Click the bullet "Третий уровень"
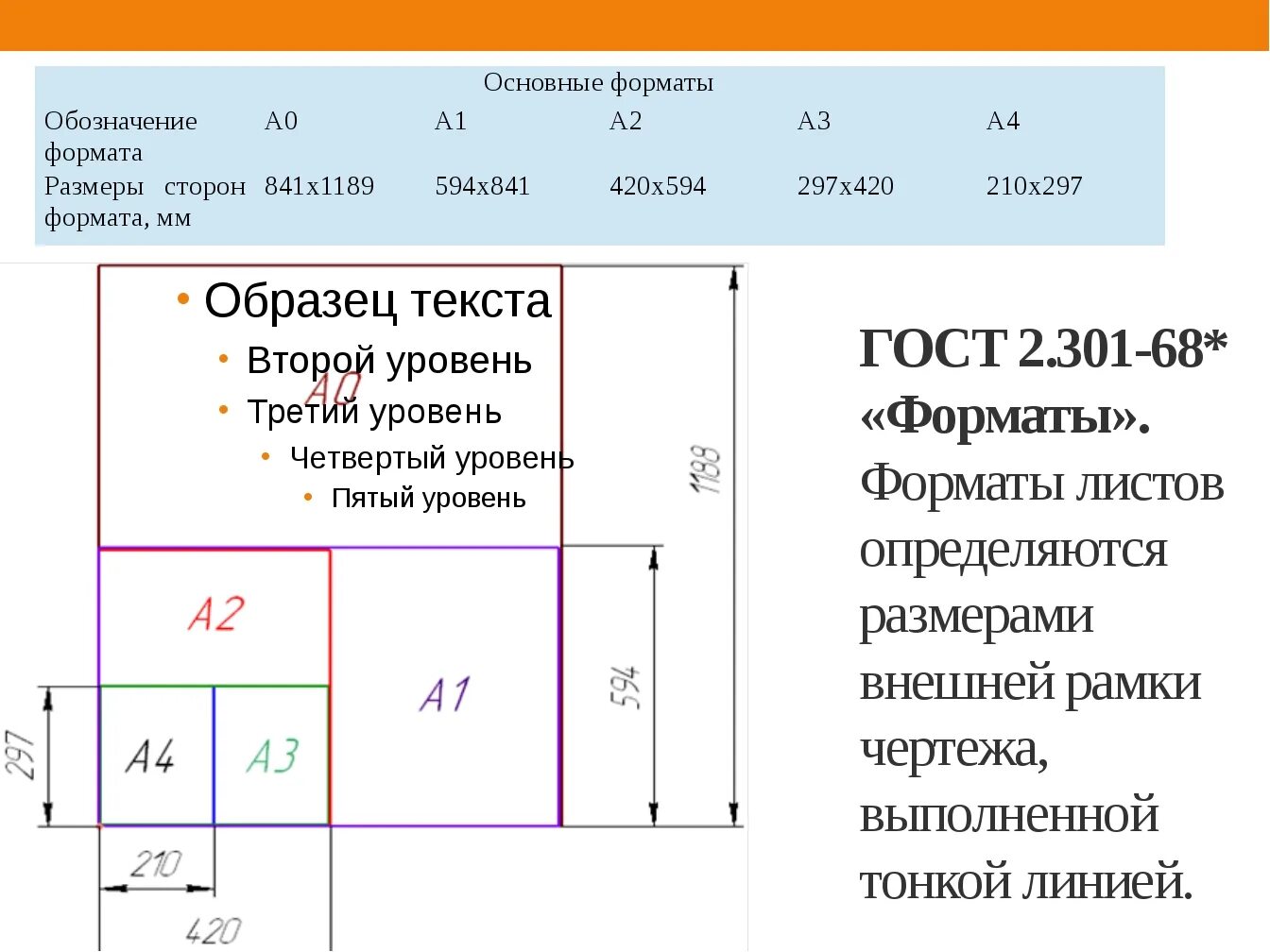The image size is (1270, 952). click(374, 413)
